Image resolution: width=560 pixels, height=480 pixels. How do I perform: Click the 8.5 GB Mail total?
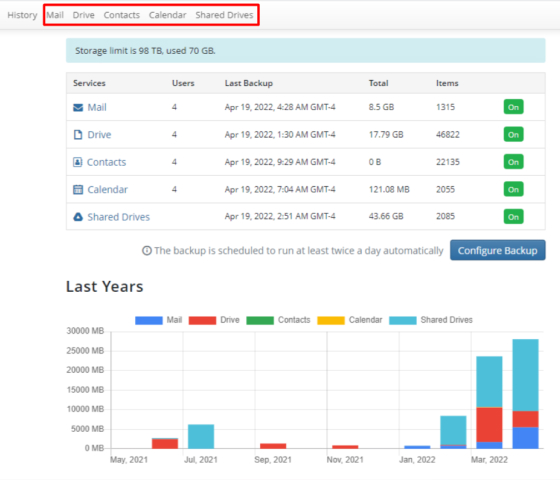click(x=381, y=107)
